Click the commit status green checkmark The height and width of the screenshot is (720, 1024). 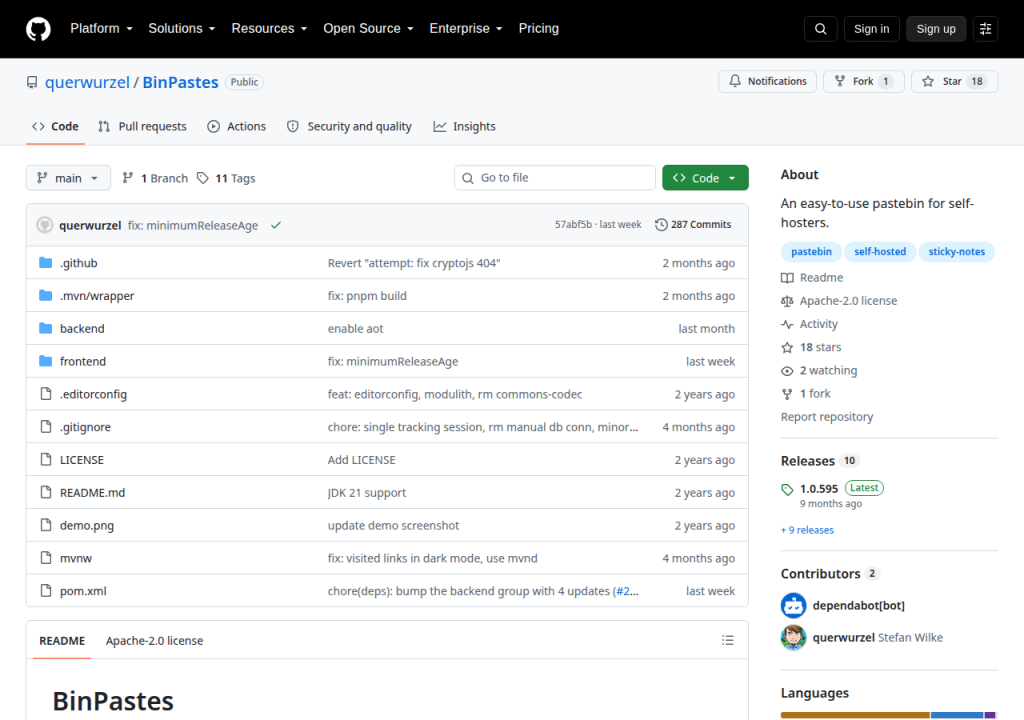coord(276,225)
